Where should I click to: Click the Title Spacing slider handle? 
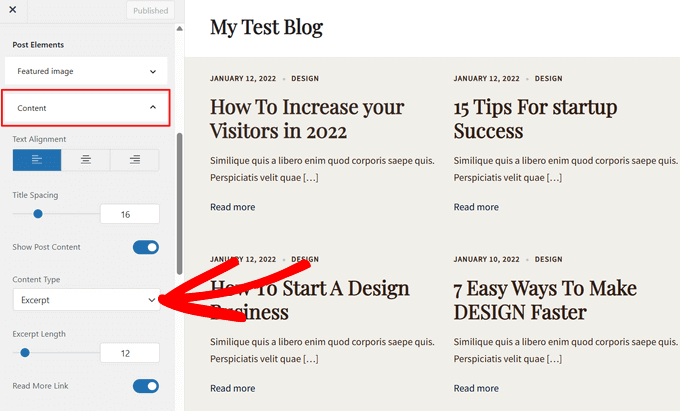coord(38,214)
